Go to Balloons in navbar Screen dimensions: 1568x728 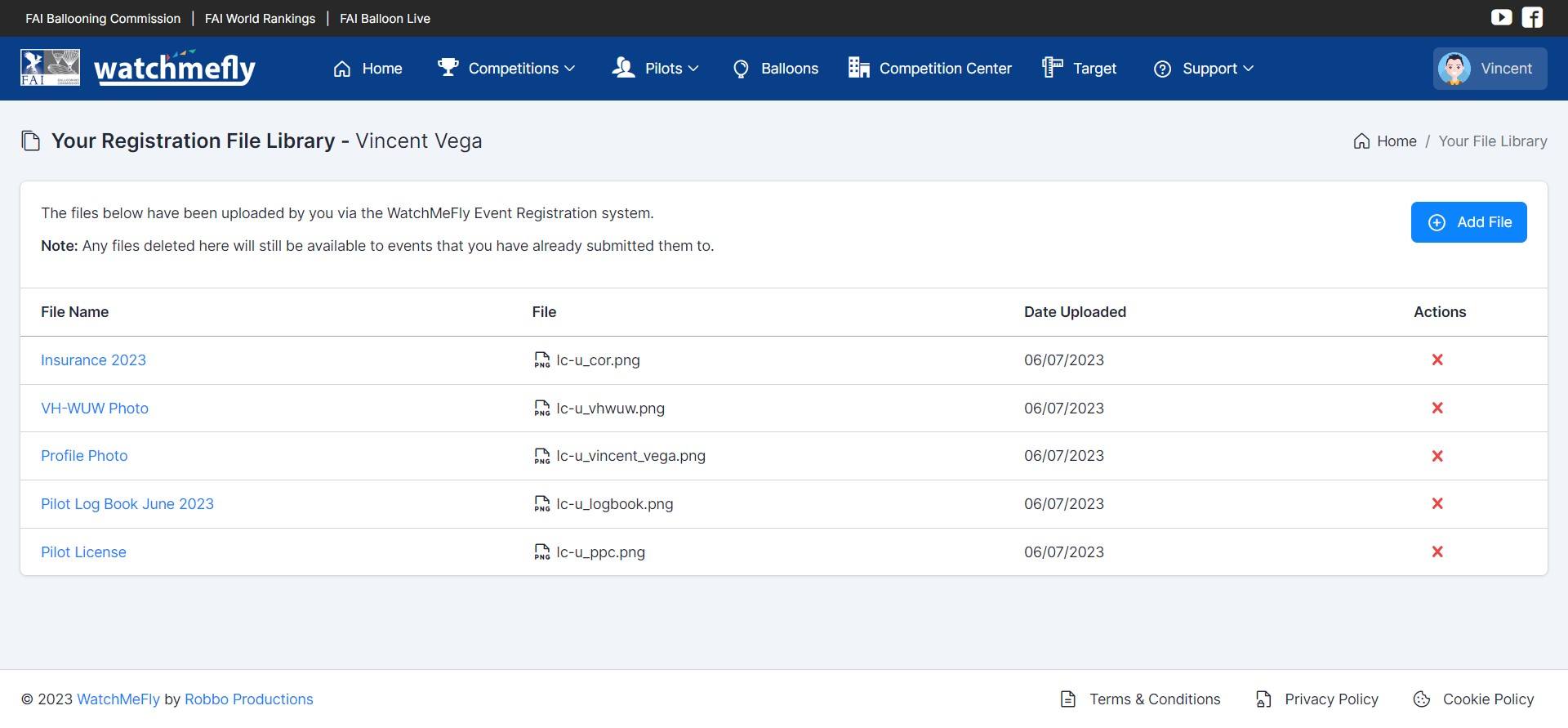776,69
